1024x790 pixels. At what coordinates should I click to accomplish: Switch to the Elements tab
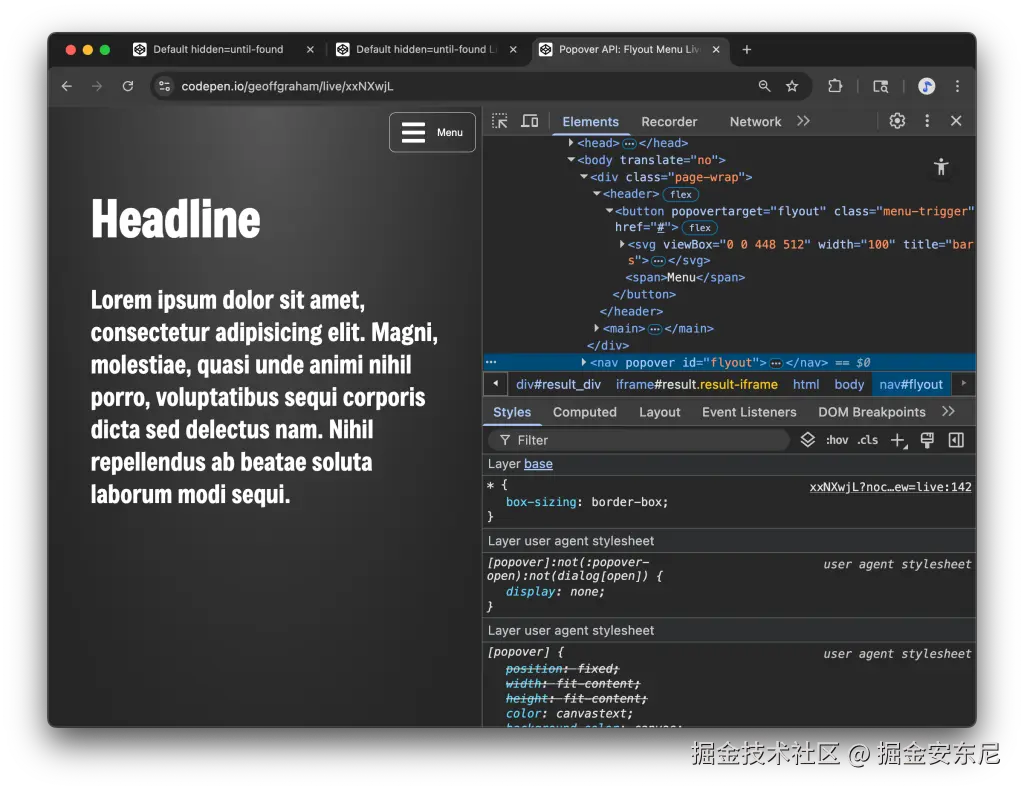click(590, 121)
